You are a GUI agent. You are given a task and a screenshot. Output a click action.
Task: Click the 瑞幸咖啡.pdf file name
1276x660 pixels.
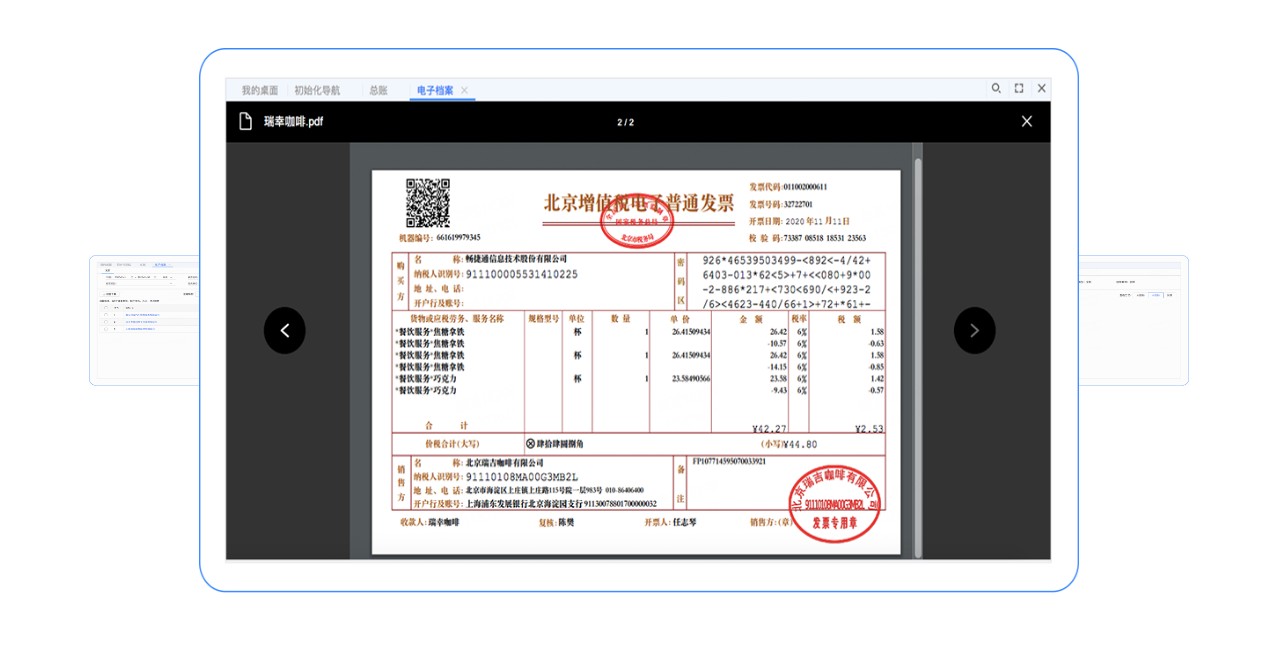click(x=294, y=122)
